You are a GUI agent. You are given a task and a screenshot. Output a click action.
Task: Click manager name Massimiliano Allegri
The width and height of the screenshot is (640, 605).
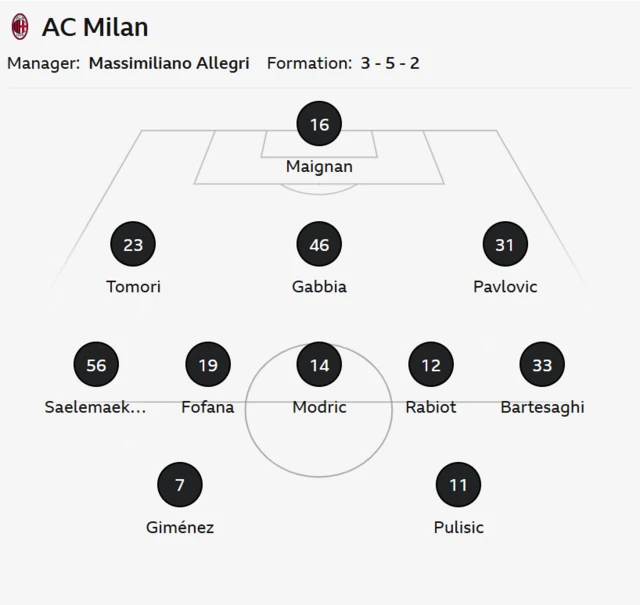171,63
